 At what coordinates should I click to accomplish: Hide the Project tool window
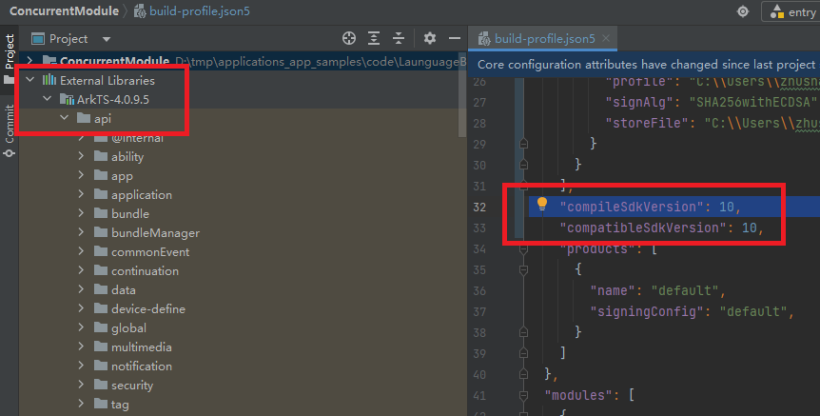pos(454,38)
